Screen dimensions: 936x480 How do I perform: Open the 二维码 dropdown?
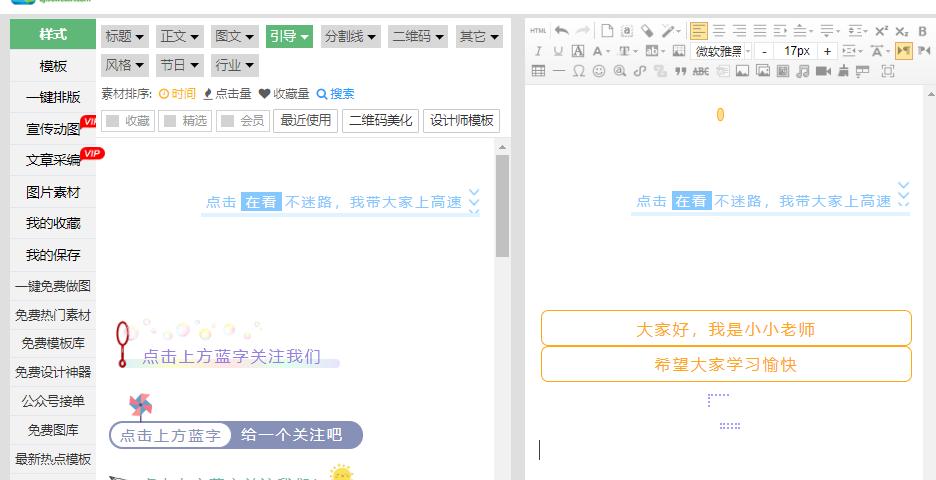coord(418,36)
